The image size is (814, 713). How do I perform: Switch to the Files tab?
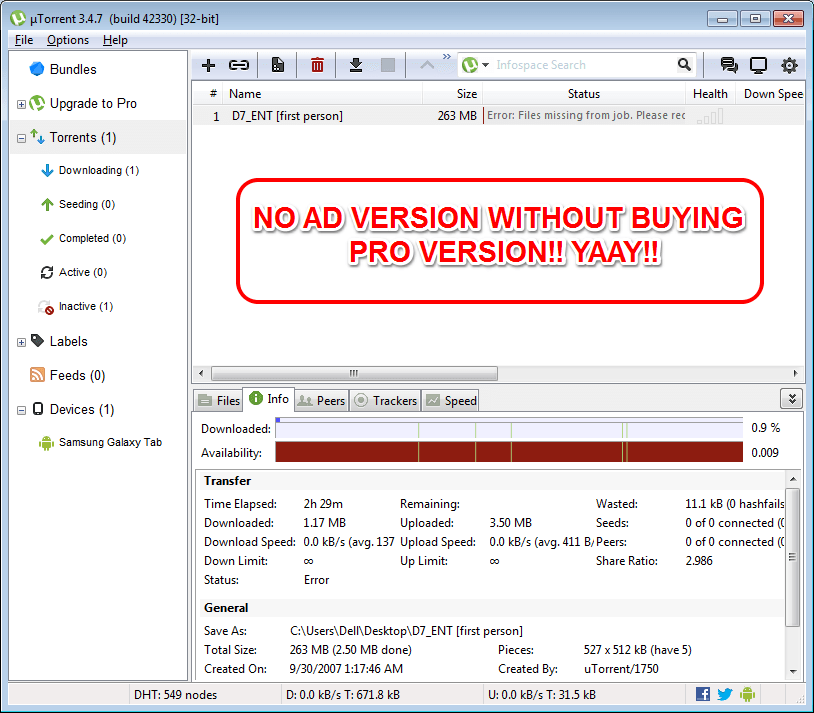(219, 400)
